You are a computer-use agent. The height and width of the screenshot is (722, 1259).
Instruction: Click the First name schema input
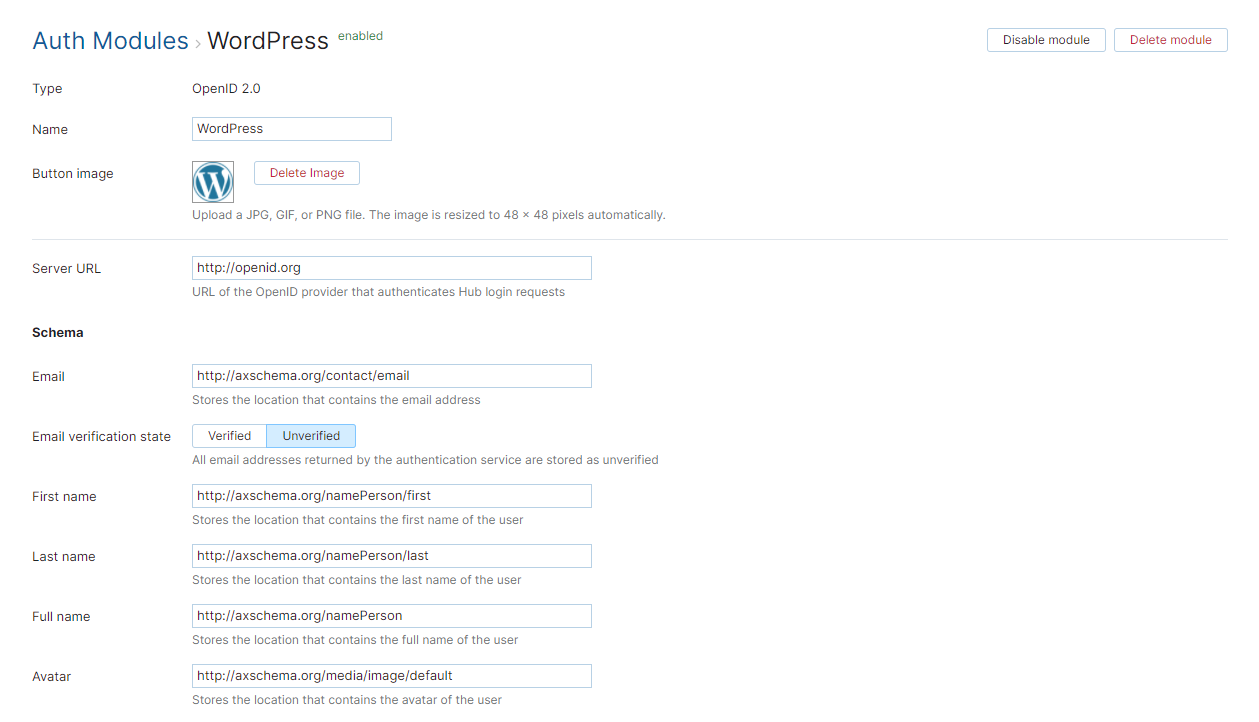click(391, 495)
